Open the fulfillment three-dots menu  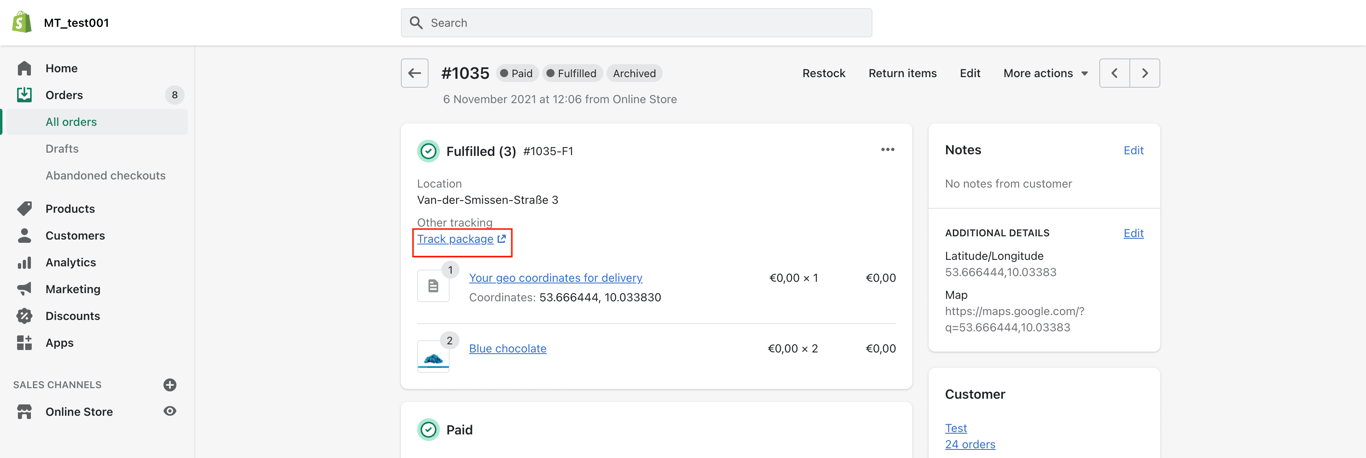click(x=887, y=150)
